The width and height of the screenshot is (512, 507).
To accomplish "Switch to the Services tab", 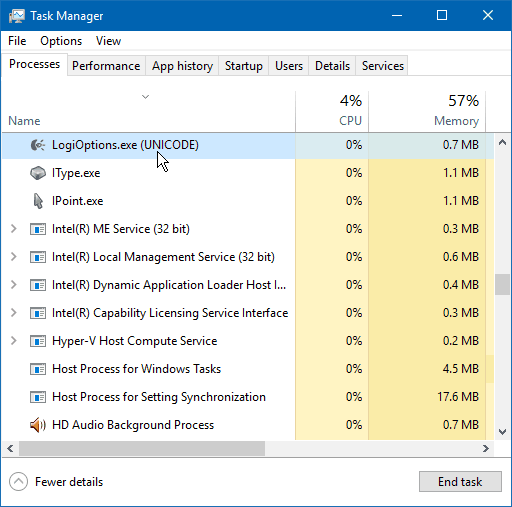I will click(x=383, y=66).
